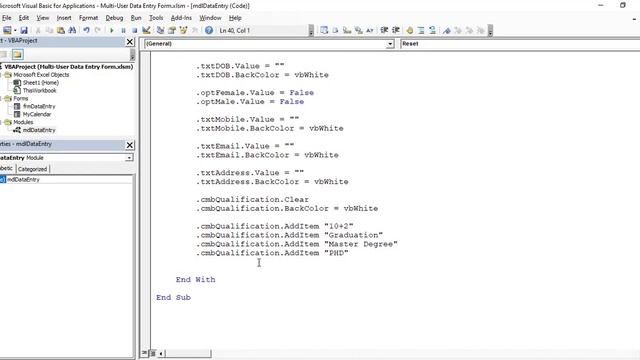The height and width of the screenshot is (360, 640).
Task: Click the Complete Word icon
Action: tap(370, 30)
